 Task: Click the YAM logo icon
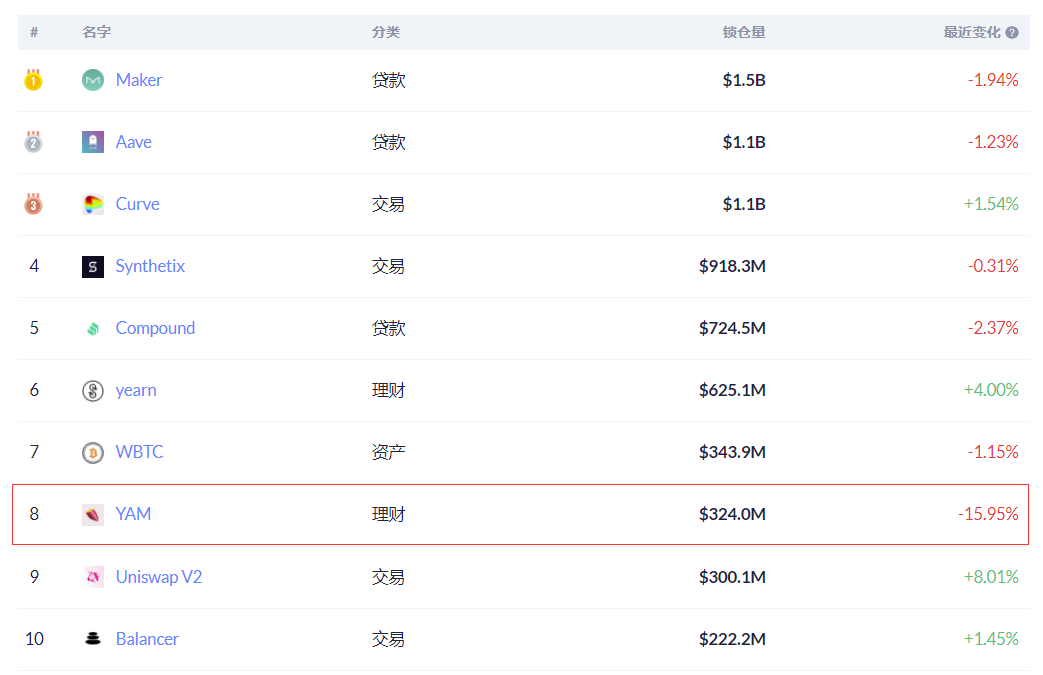pyautogui.click(x=92, y=515)
